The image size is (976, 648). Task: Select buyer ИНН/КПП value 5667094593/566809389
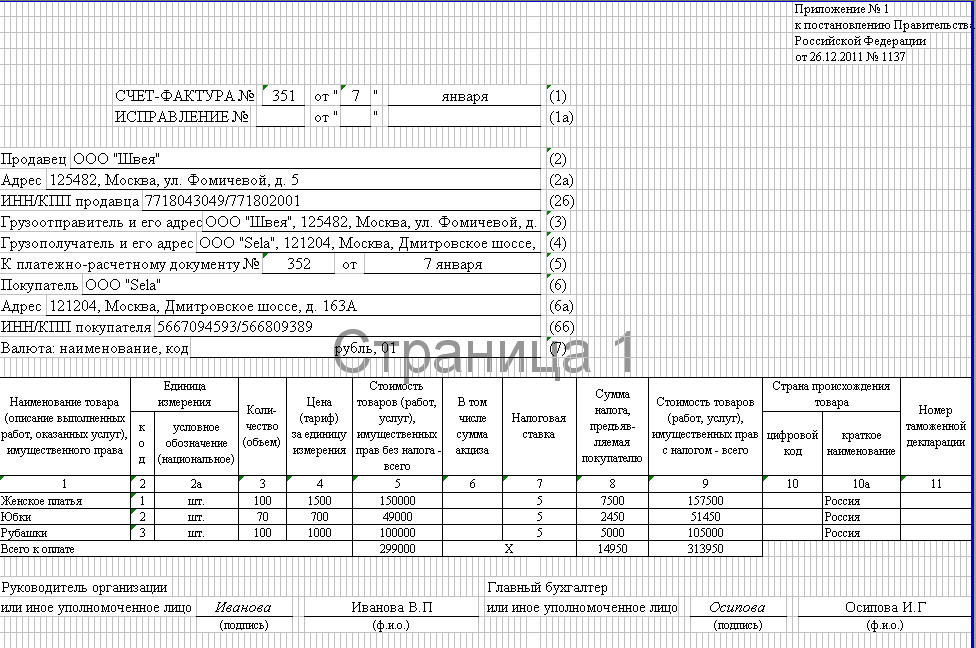347,327
